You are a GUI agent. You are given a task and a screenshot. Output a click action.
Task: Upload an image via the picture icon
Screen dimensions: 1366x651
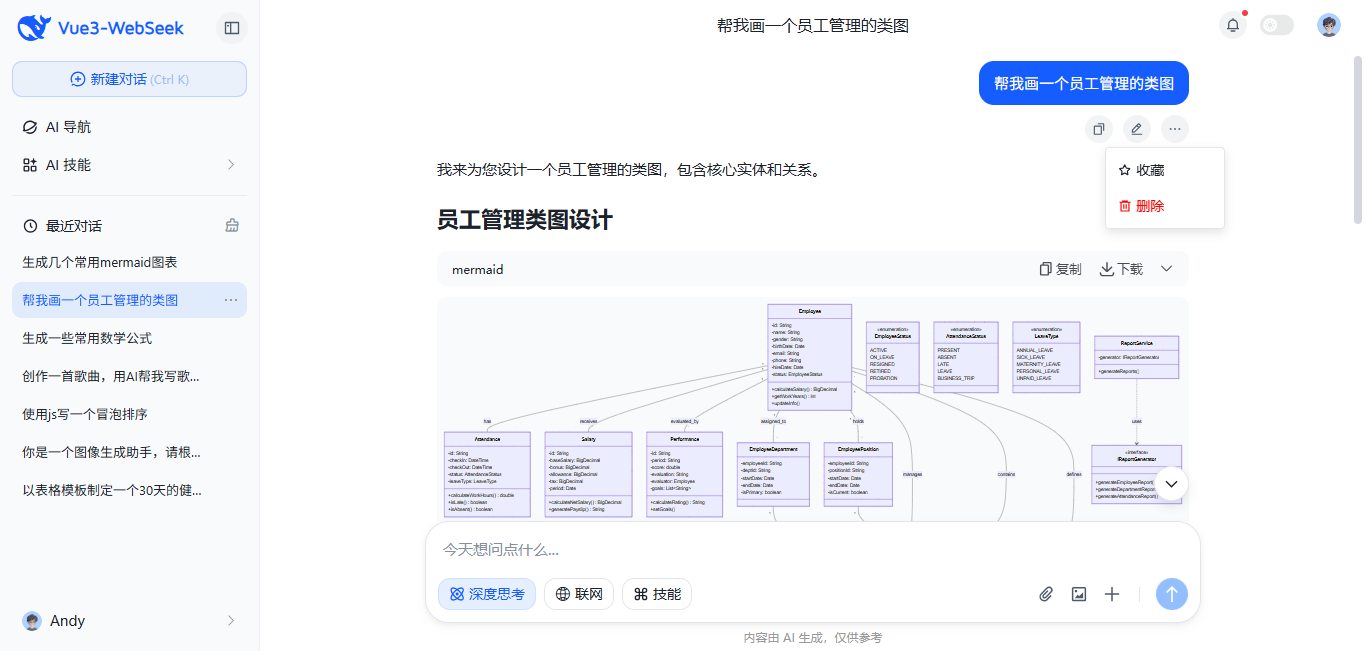point(1079,594)
